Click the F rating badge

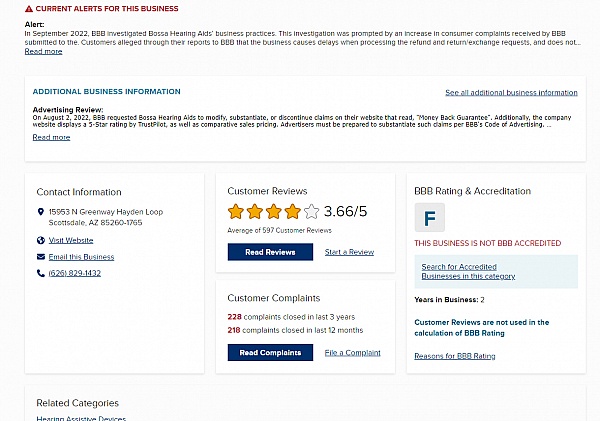click(430, 218)
